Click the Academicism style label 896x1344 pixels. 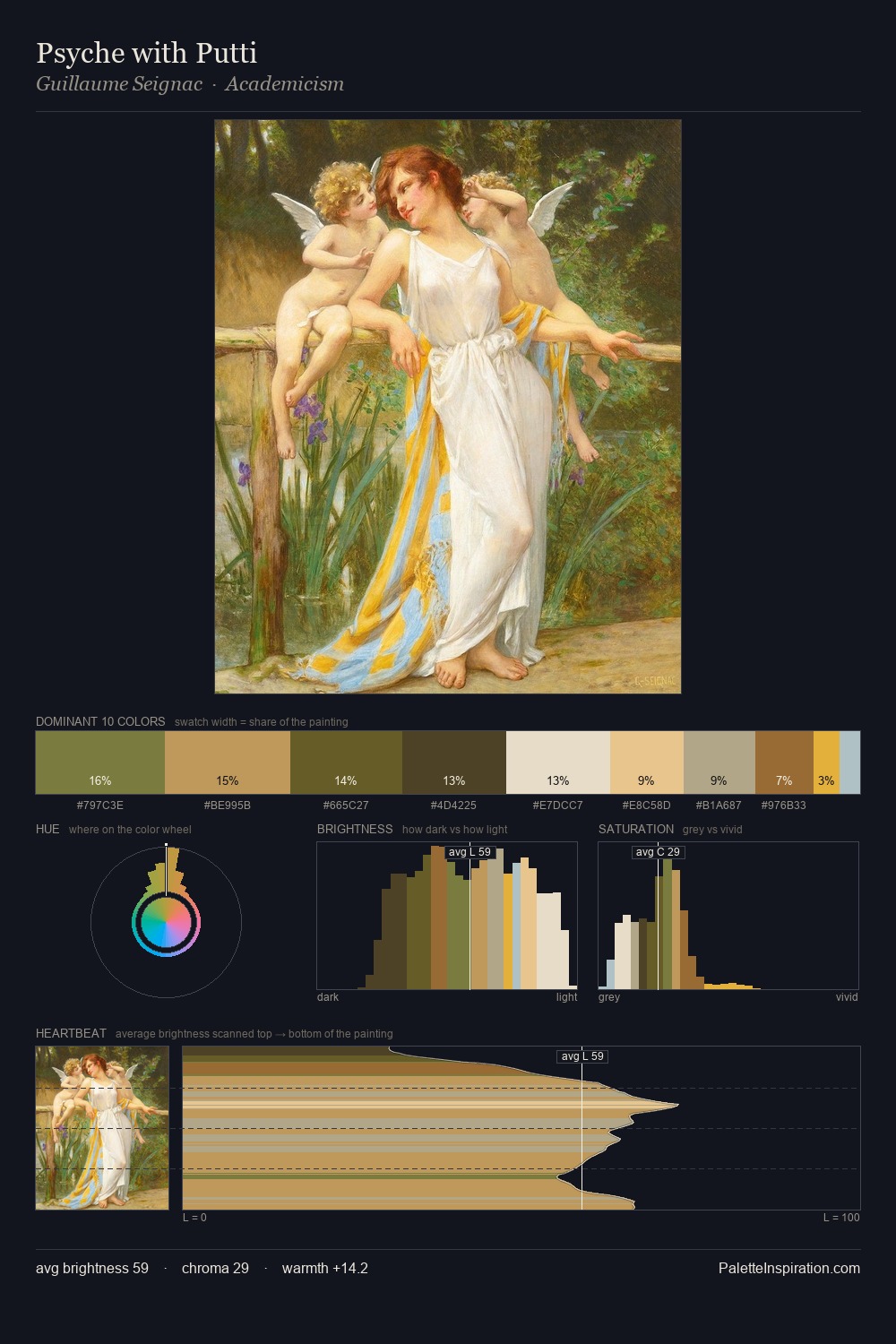285,84
